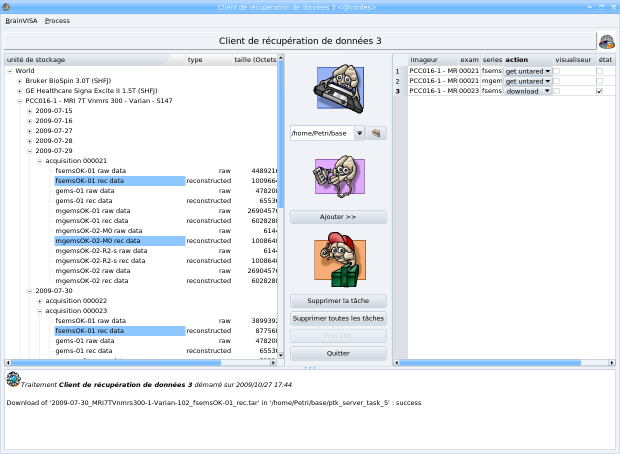Viewport: 620px width, 454px height.
Task: Click the Ajouter >> button
Action: 337,217
